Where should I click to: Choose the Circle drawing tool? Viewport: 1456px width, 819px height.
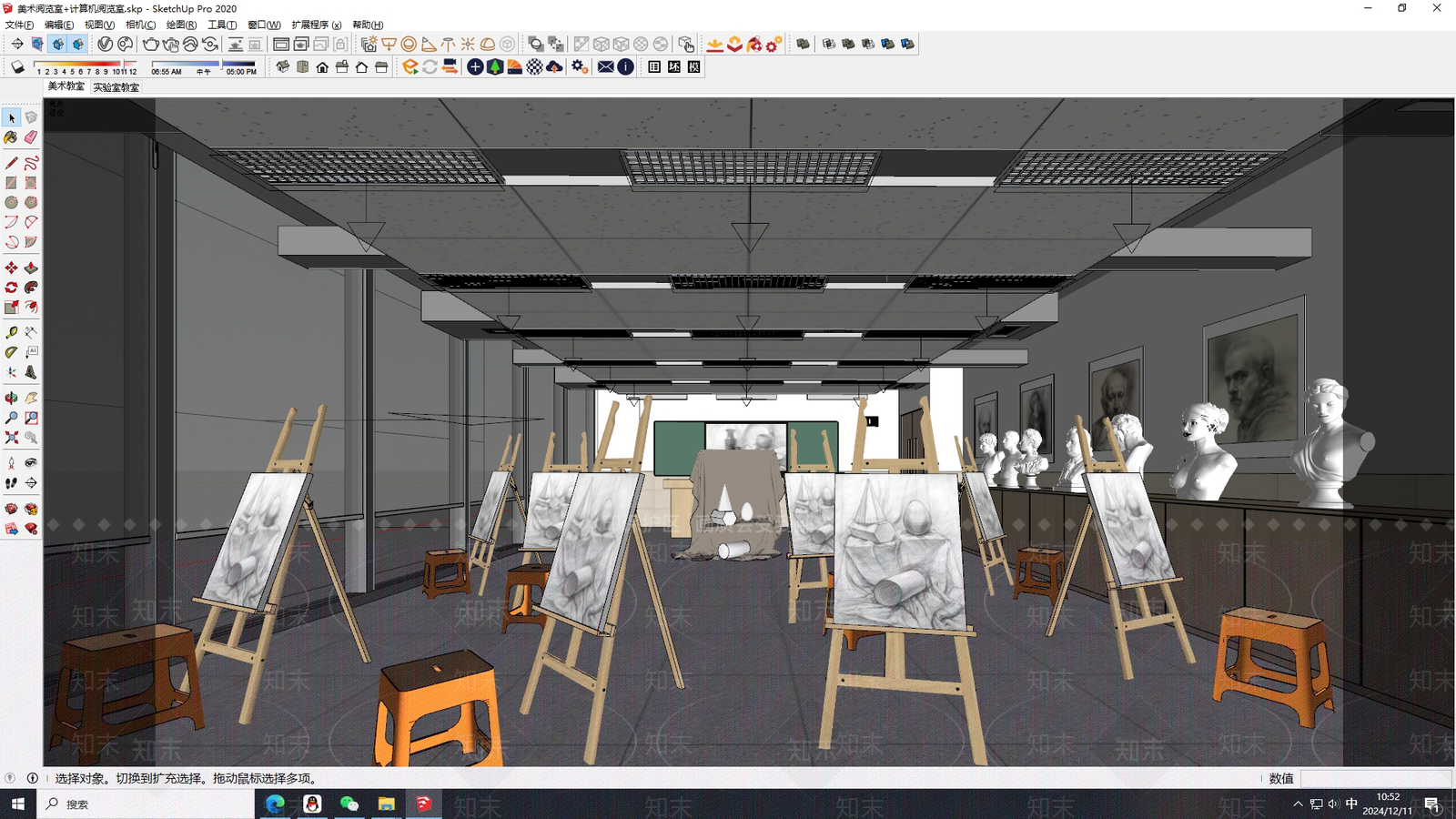coord(11,203)
